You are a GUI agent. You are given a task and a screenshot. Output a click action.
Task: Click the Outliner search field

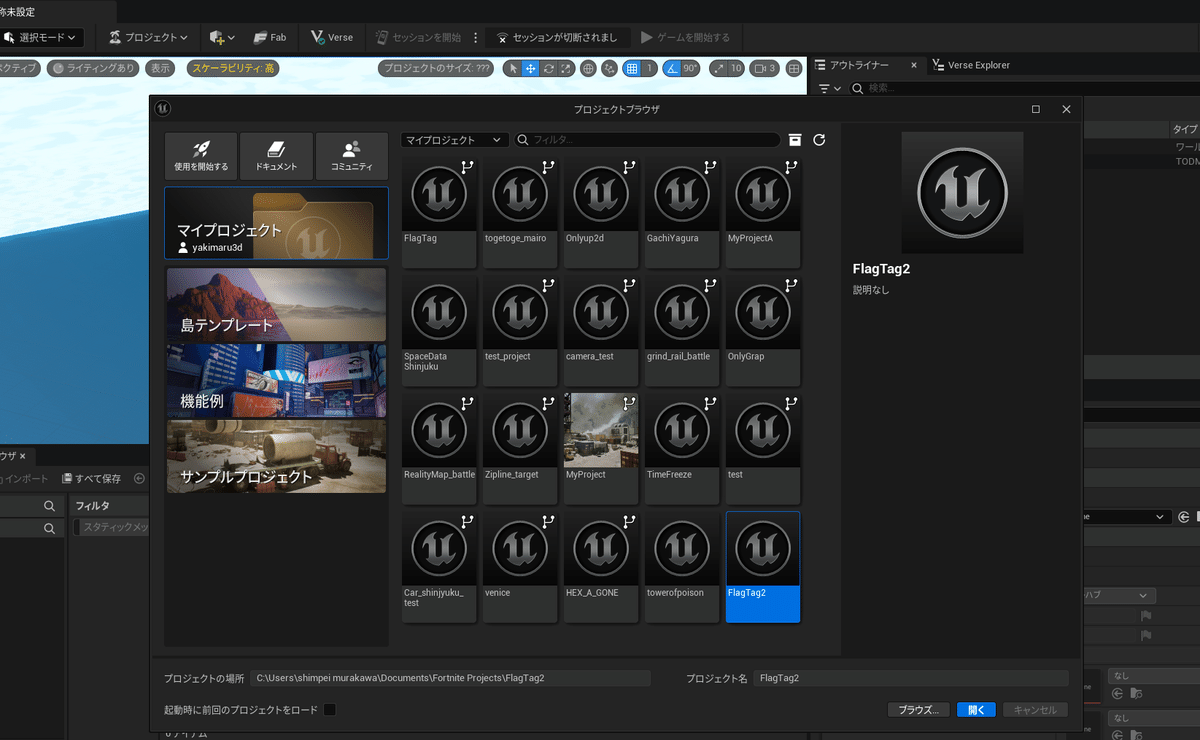[1025, 88]
